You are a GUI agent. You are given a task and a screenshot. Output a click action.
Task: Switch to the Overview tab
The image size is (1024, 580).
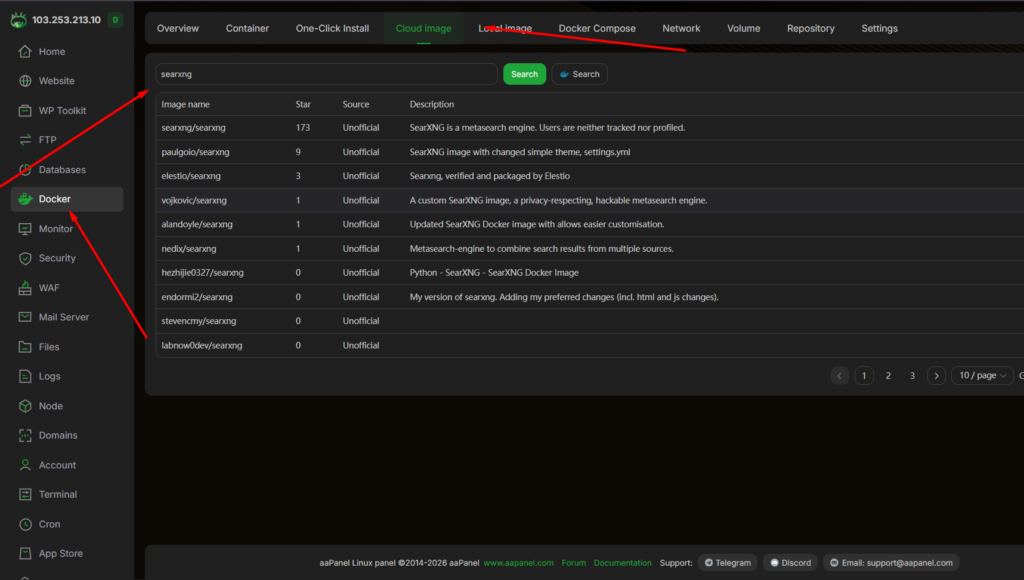point(178,28)
